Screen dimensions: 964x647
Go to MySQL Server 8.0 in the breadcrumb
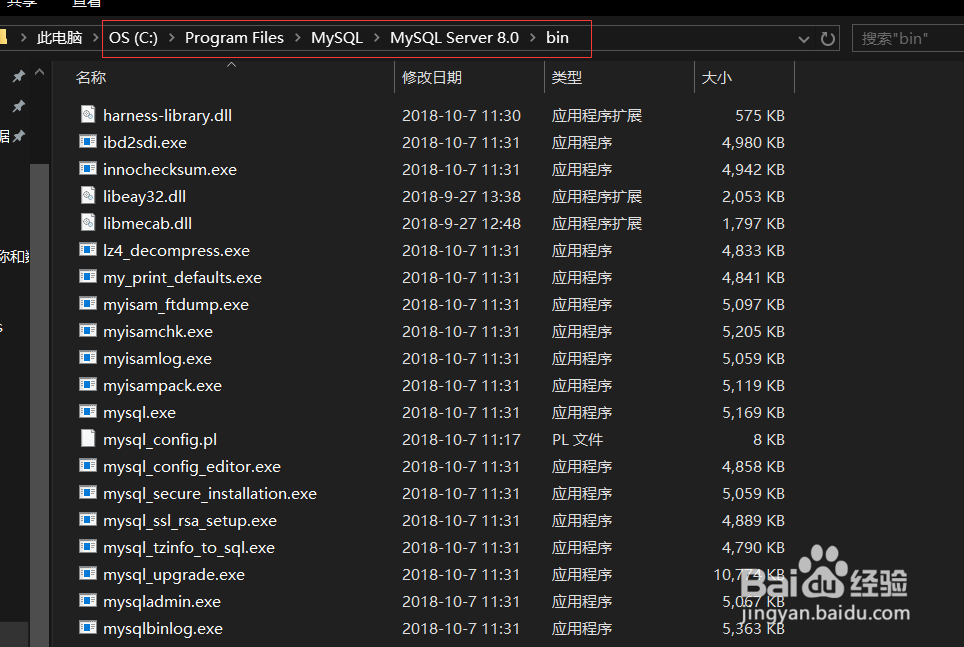(x=454, y=38)
